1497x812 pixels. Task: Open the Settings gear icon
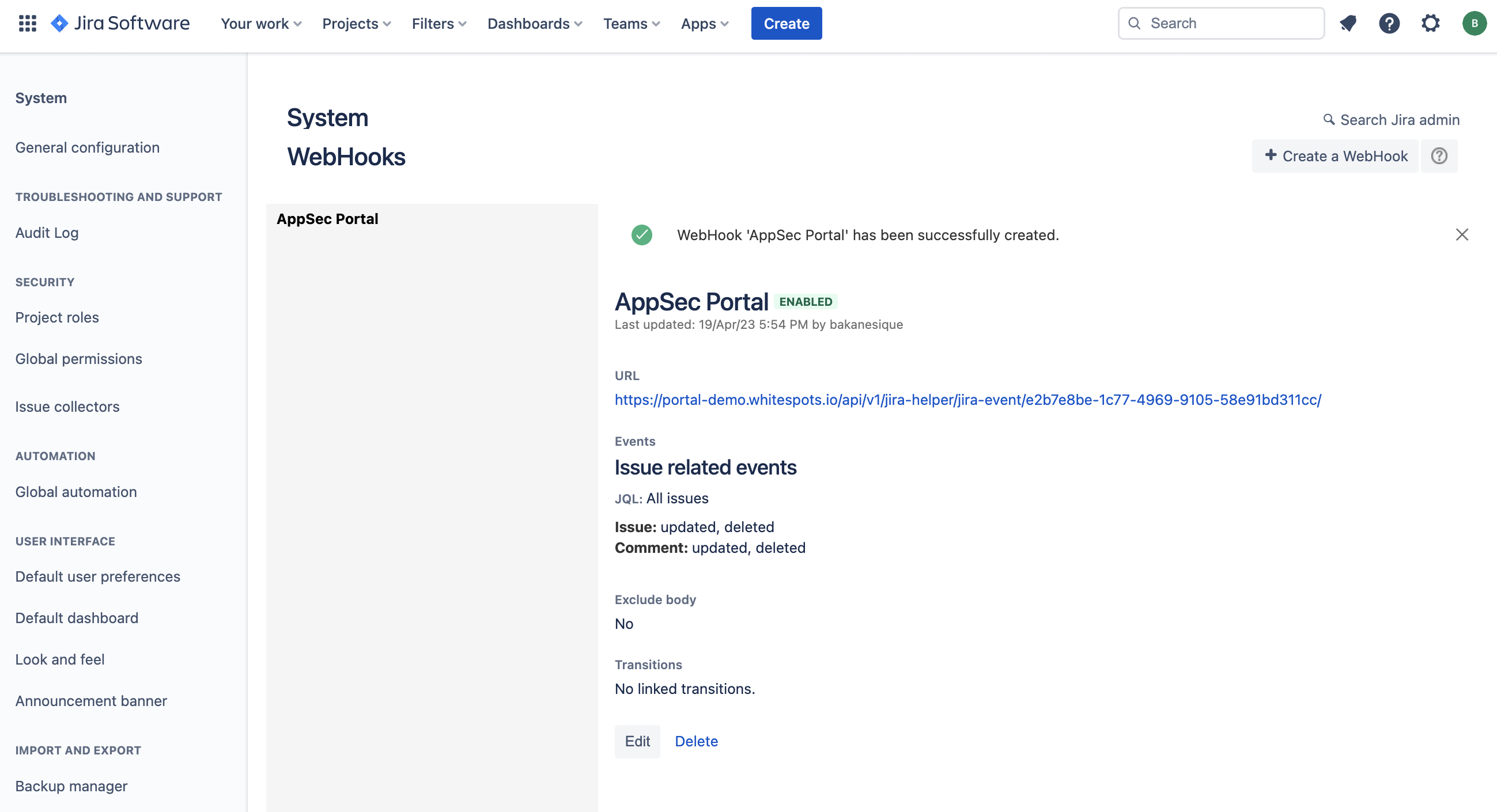tap(1430, 23)
